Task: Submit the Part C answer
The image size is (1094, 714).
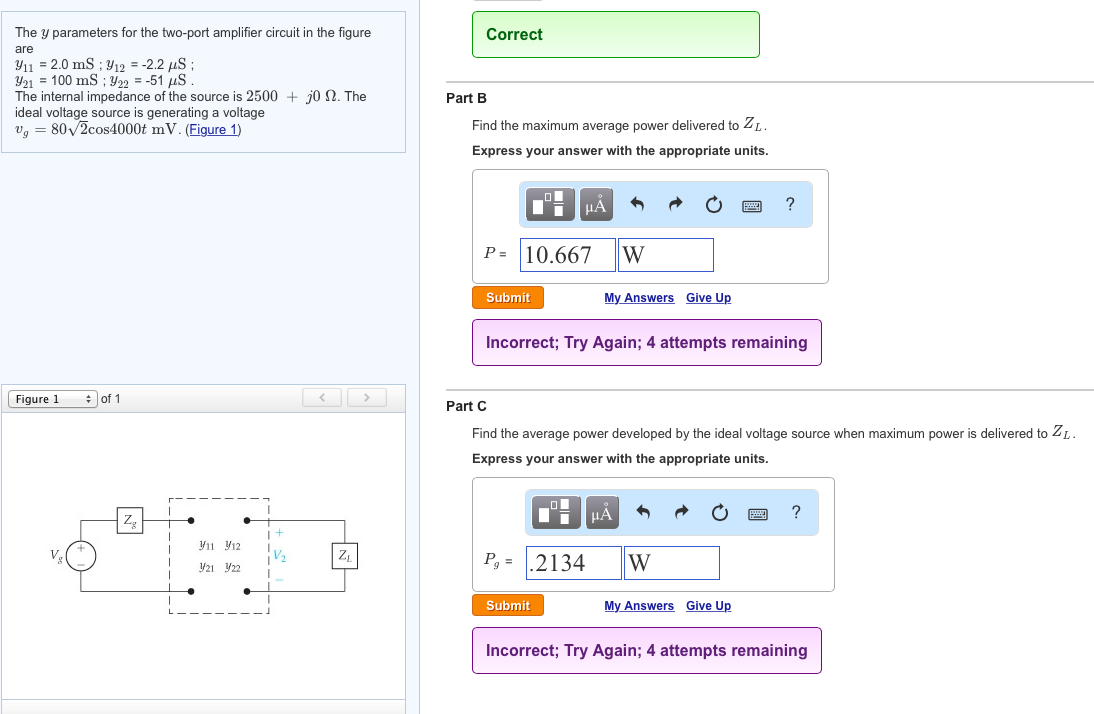Action: (508, 606)
